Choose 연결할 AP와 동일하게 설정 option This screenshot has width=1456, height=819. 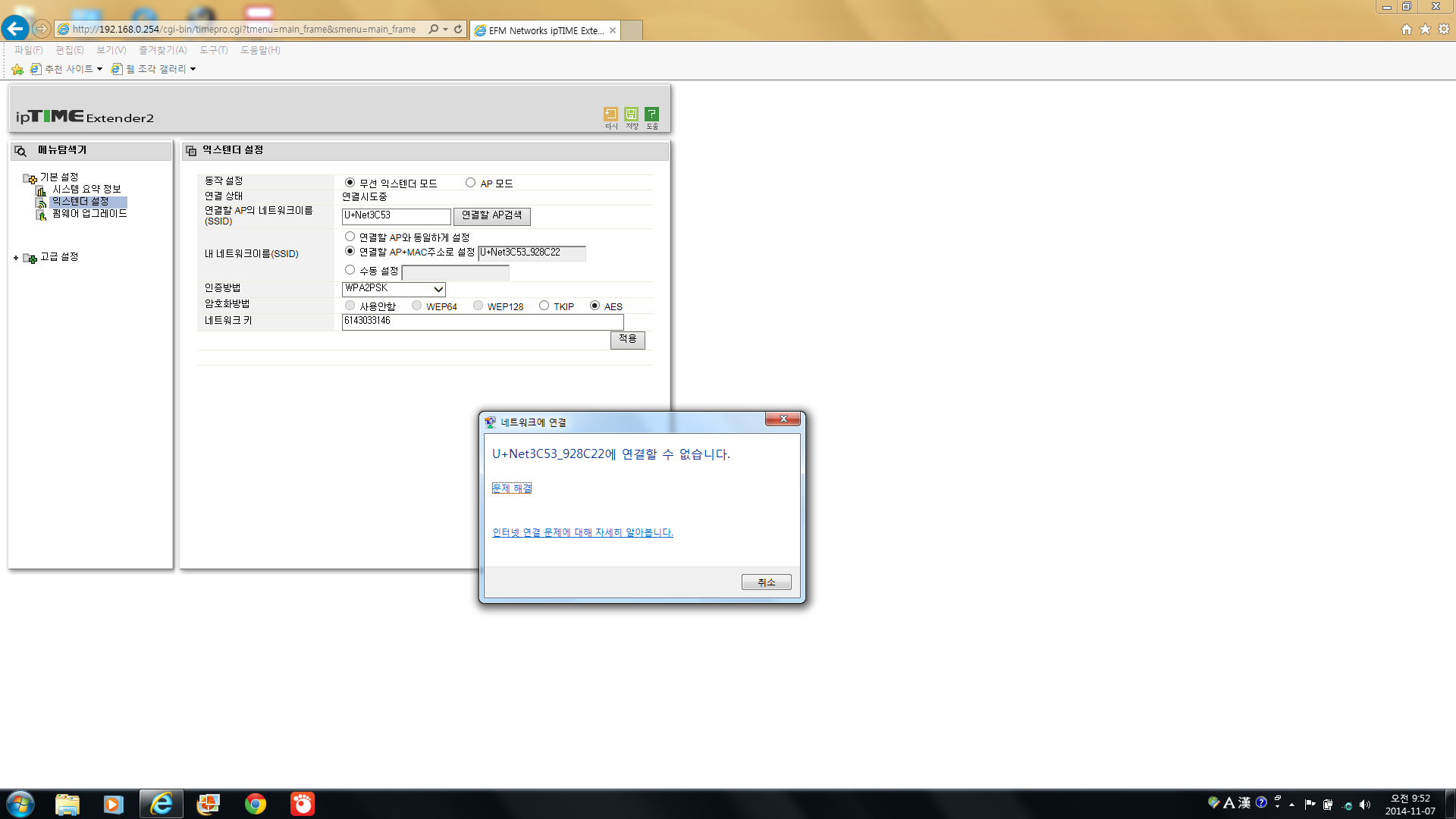(350, 237)
